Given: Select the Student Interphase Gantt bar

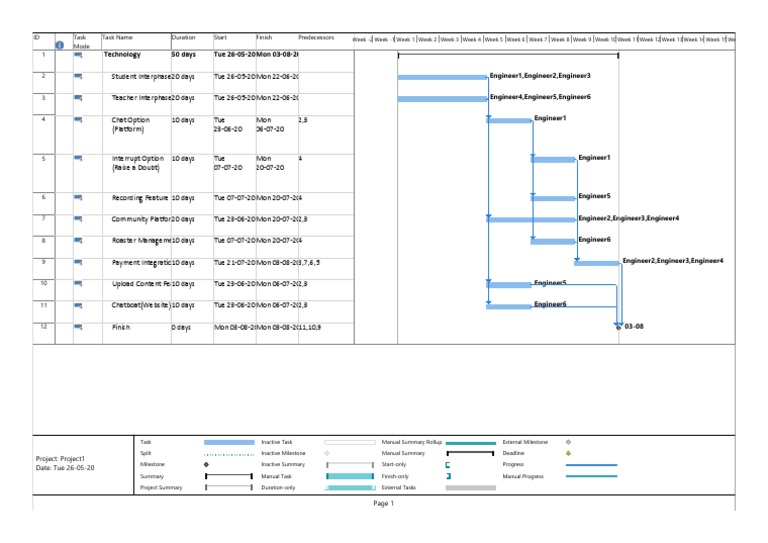Looking at the screenshot, I should [x=443, y=77].
